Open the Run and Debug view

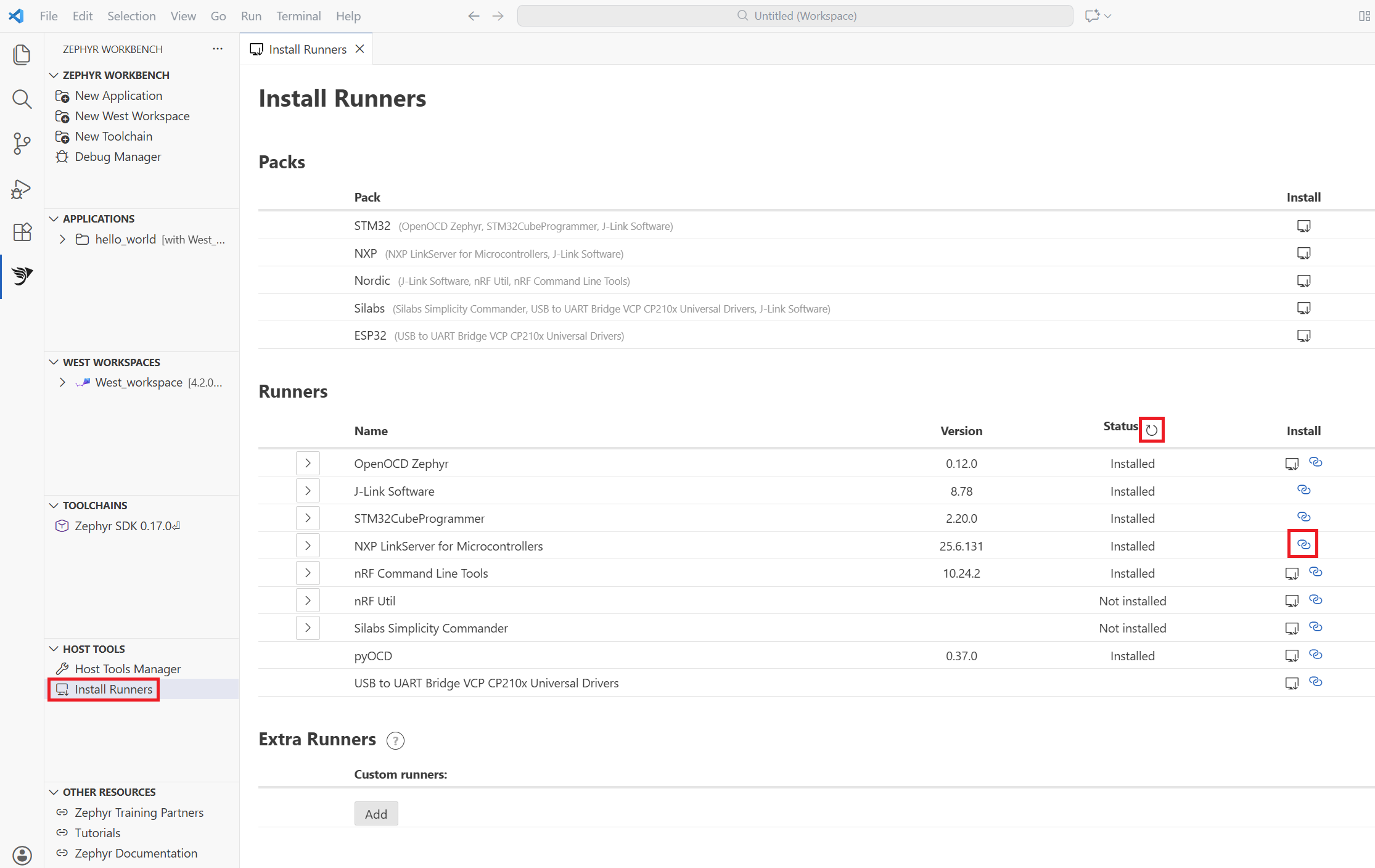22,189
